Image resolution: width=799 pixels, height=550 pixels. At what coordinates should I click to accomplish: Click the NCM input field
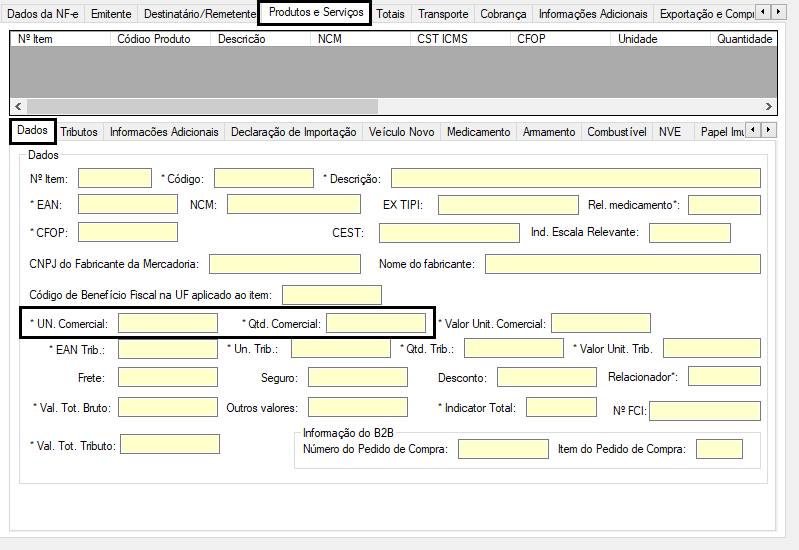point(294,204)
